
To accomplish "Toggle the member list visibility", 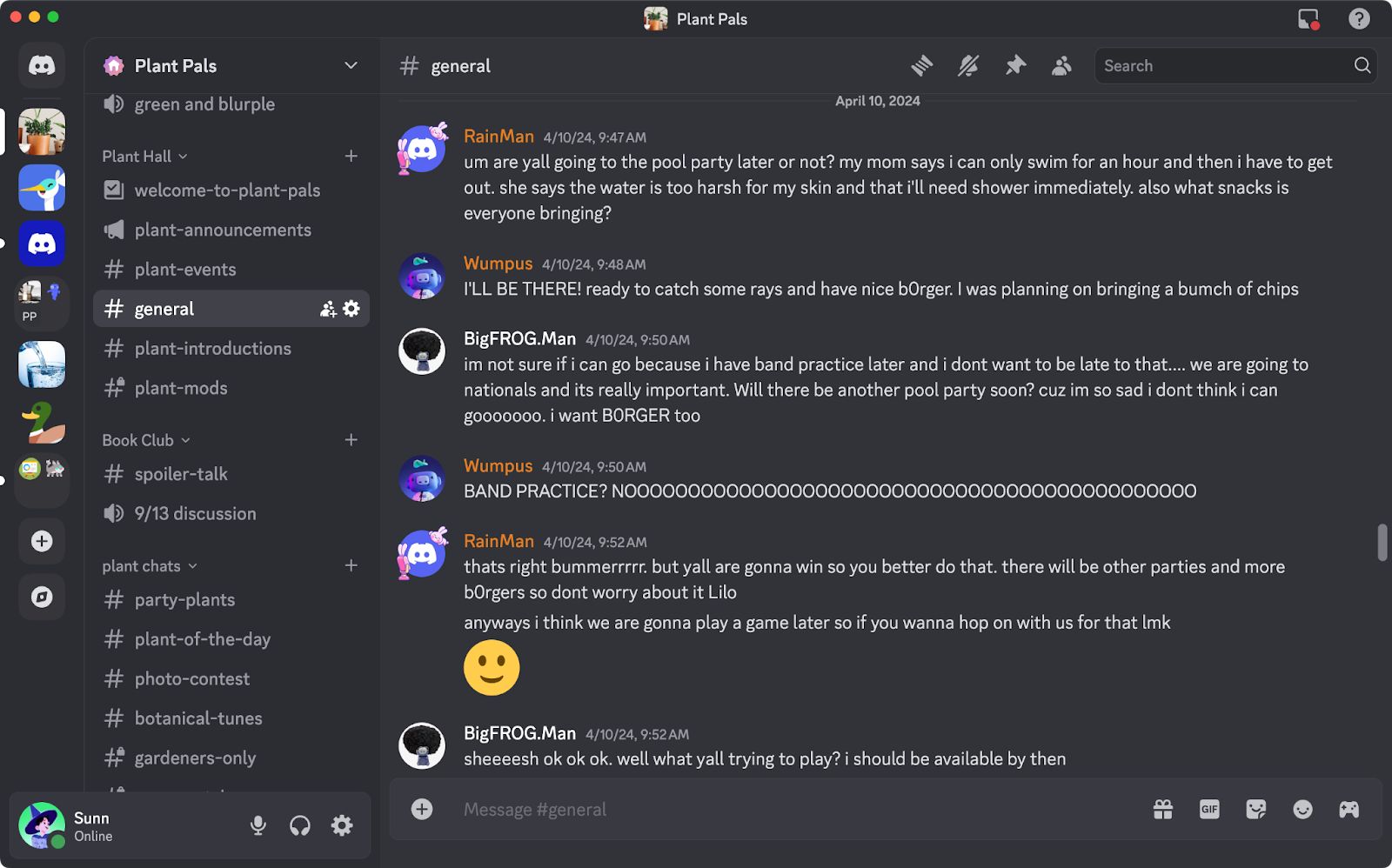I will pyautogui.click(x=1061, y=65).
